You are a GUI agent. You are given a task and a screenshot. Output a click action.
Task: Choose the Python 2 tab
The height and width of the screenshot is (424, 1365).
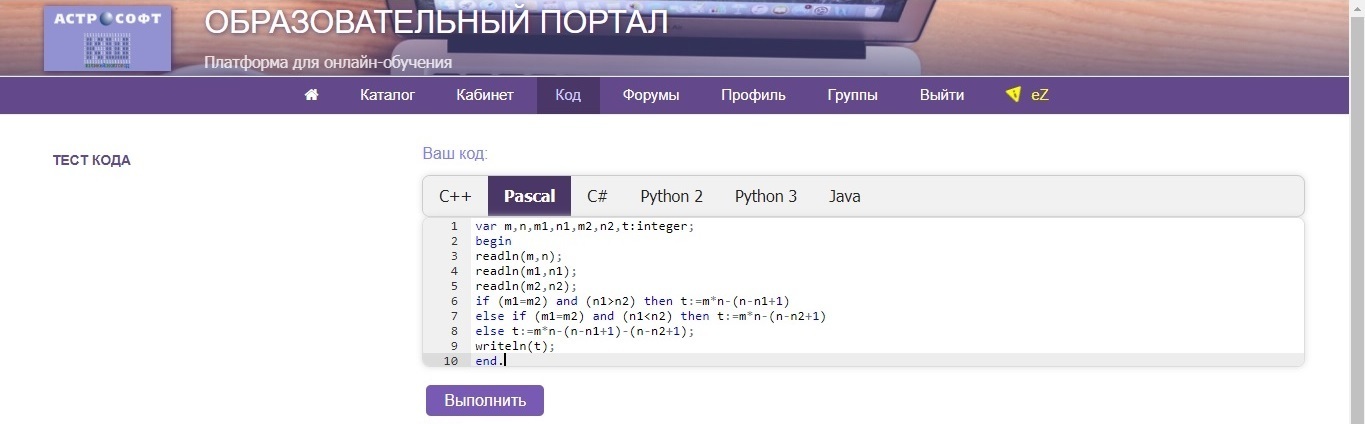pos(671,196)
